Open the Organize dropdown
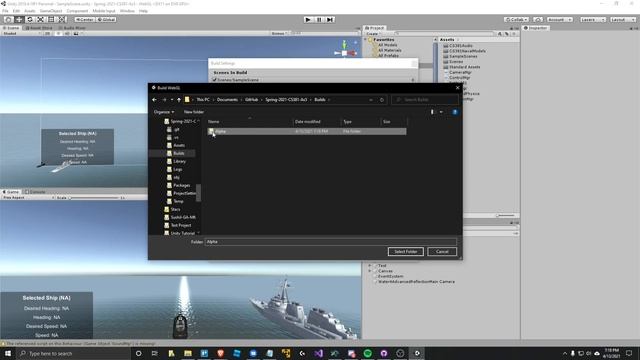 click(x=164, y=112)
